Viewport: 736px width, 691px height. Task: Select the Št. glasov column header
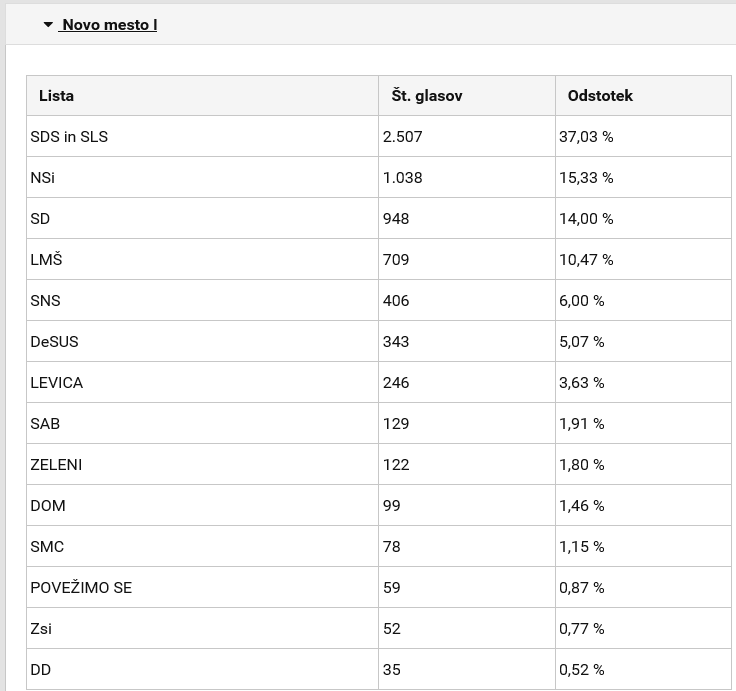point(467,96)
